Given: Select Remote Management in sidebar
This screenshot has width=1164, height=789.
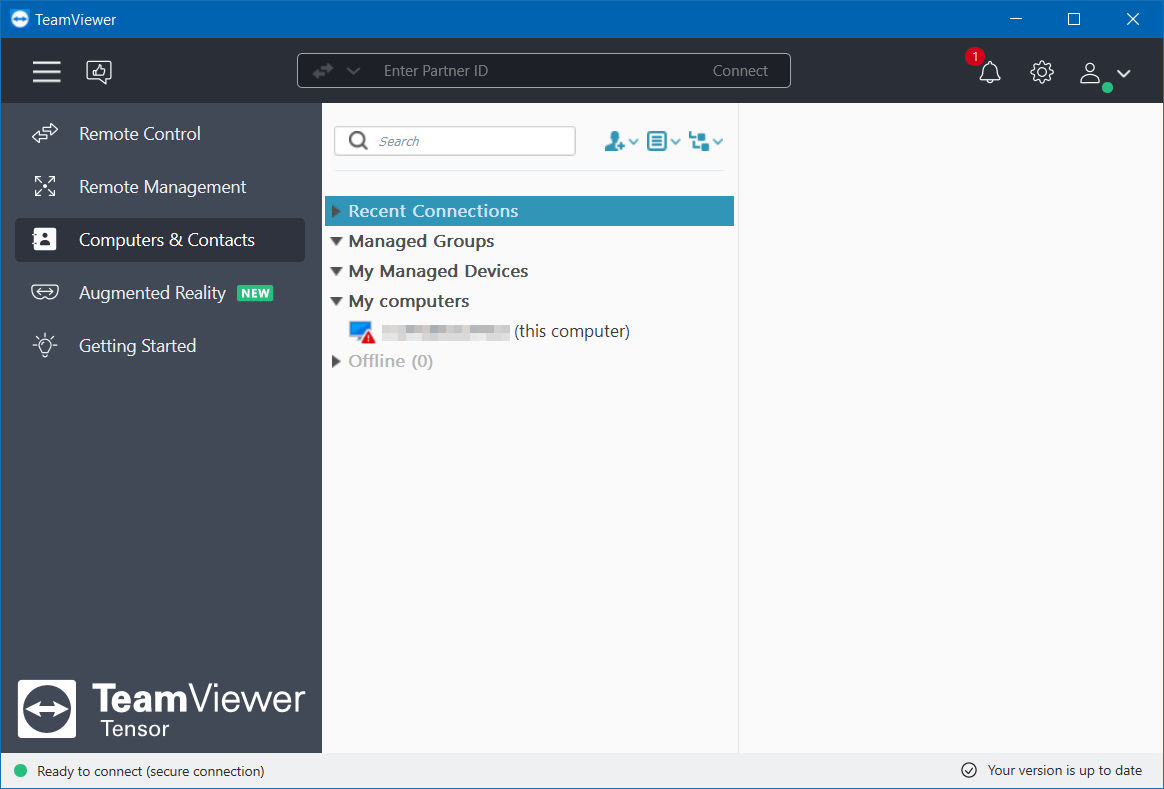Looking at the screenshot, I should [x=160, y=187].
